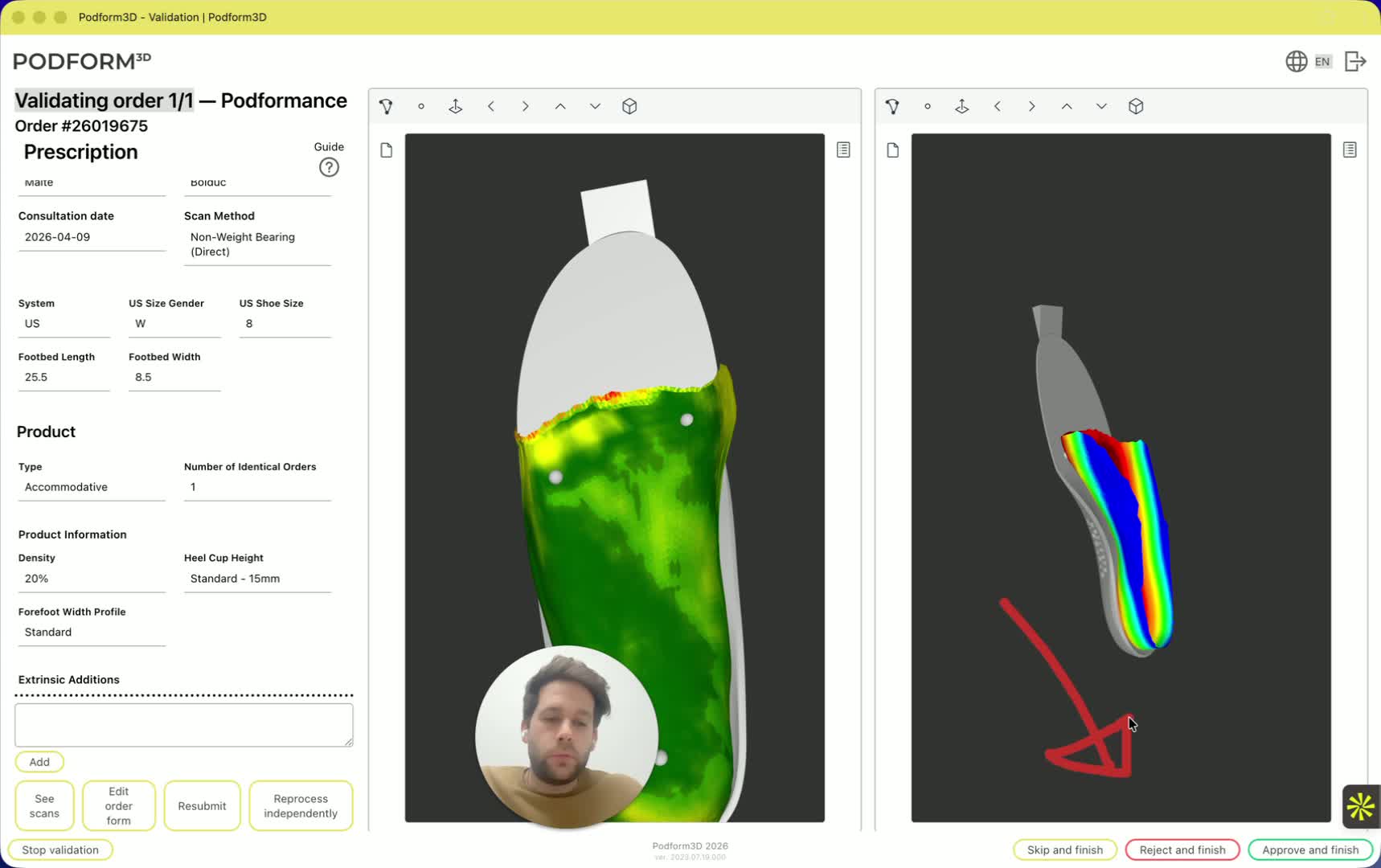Screen dimensions: 1381x868
Task: Click the 'Prescription' heading
Action: (80, 152)
